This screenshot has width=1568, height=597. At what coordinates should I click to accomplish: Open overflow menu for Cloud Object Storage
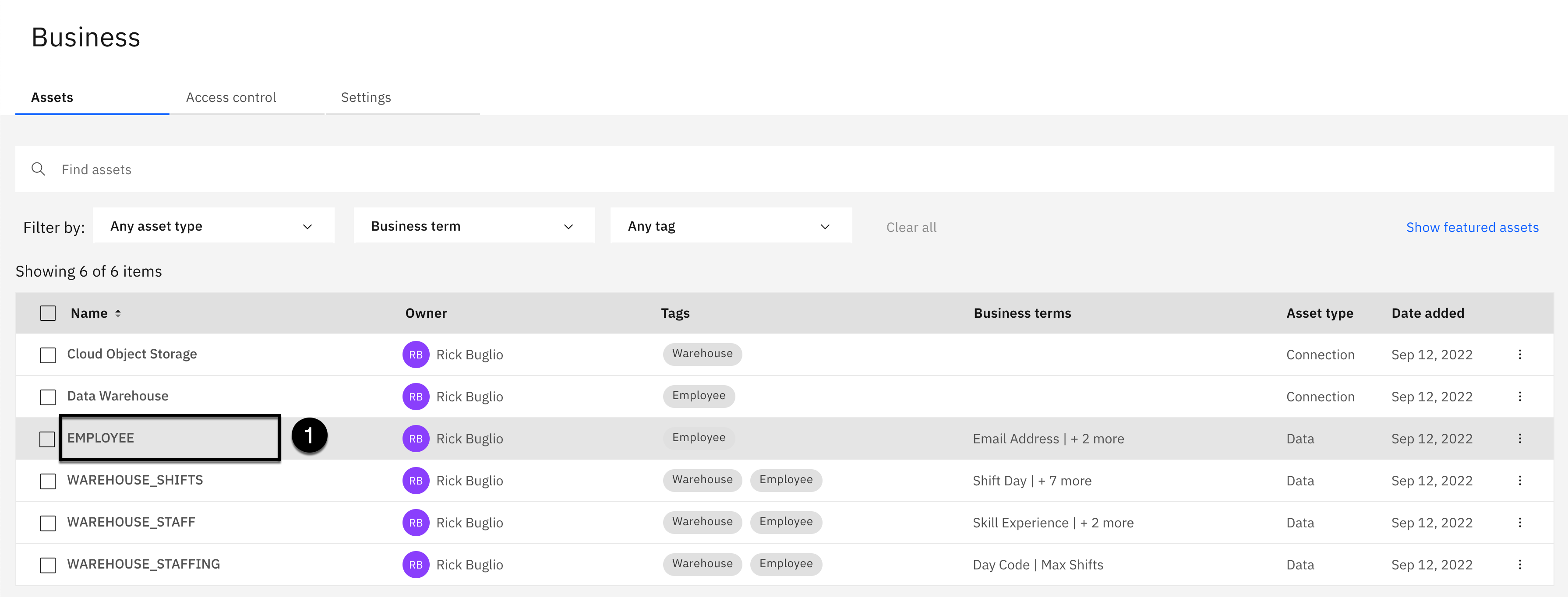1519,354
